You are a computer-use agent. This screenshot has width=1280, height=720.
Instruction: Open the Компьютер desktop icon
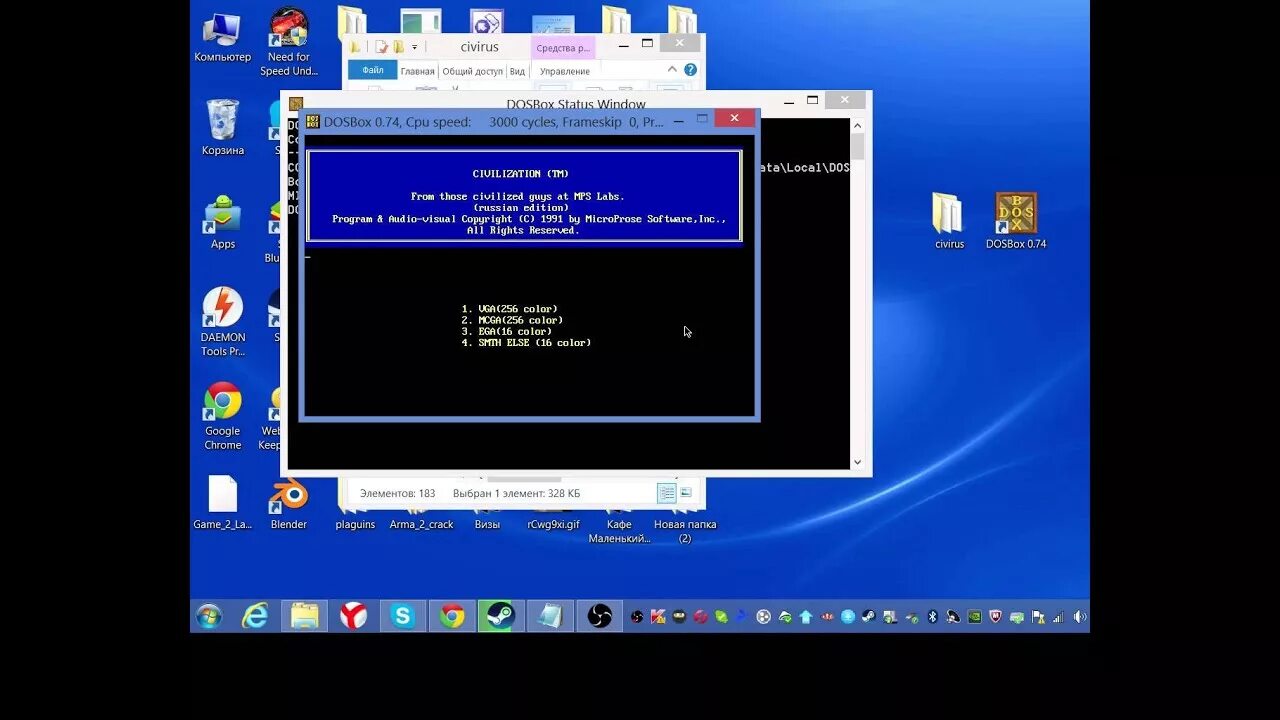222,38
